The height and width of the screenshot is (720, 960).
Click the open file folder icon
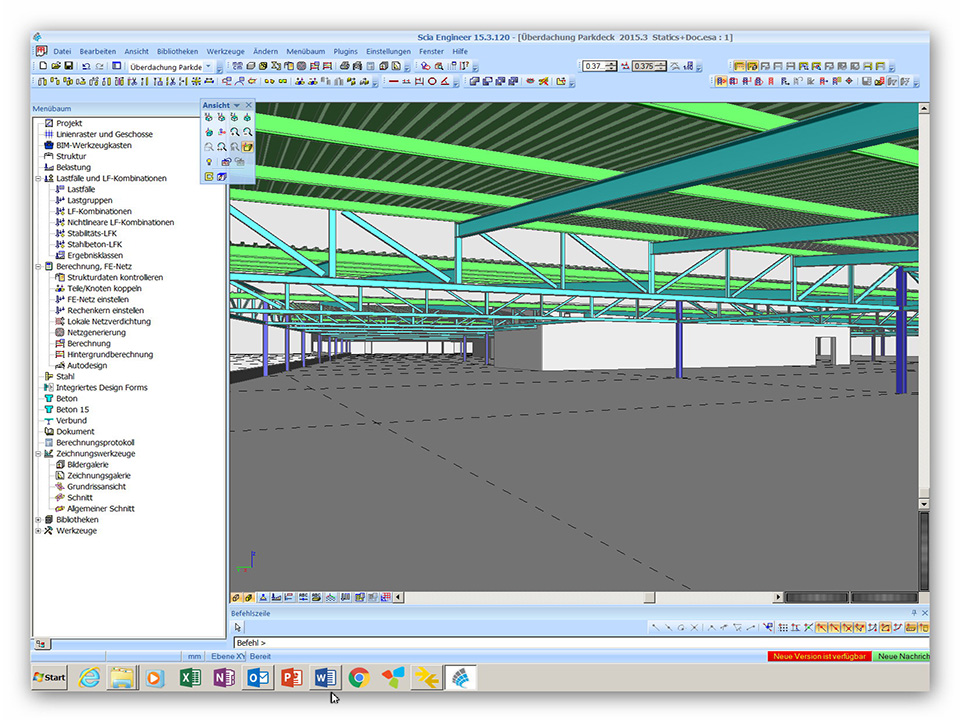tap(56, 66)
